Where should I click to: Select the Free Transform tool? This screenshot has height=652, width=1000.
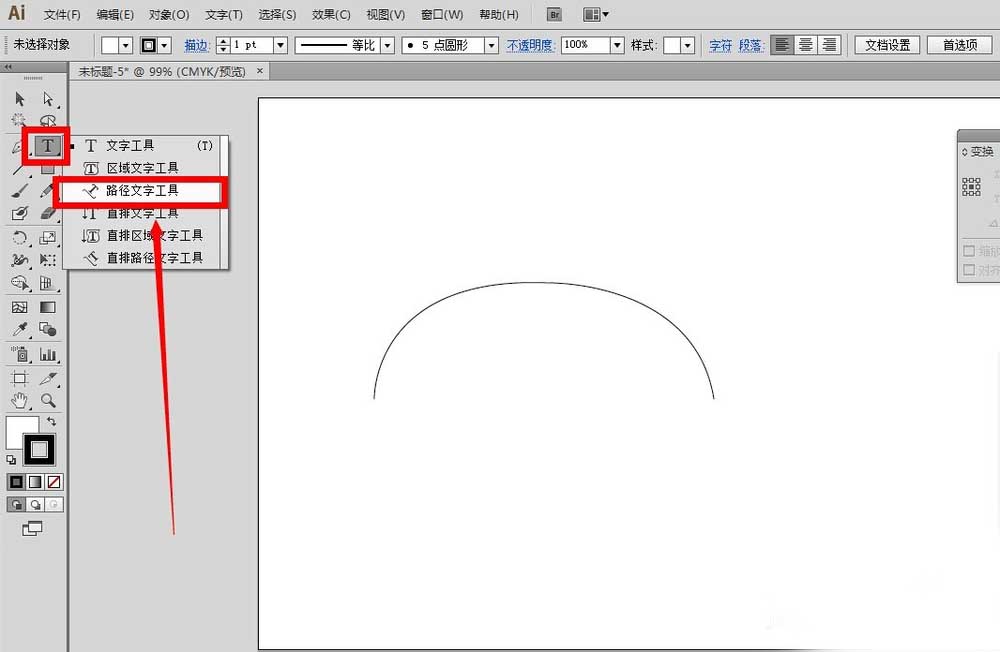48,260
